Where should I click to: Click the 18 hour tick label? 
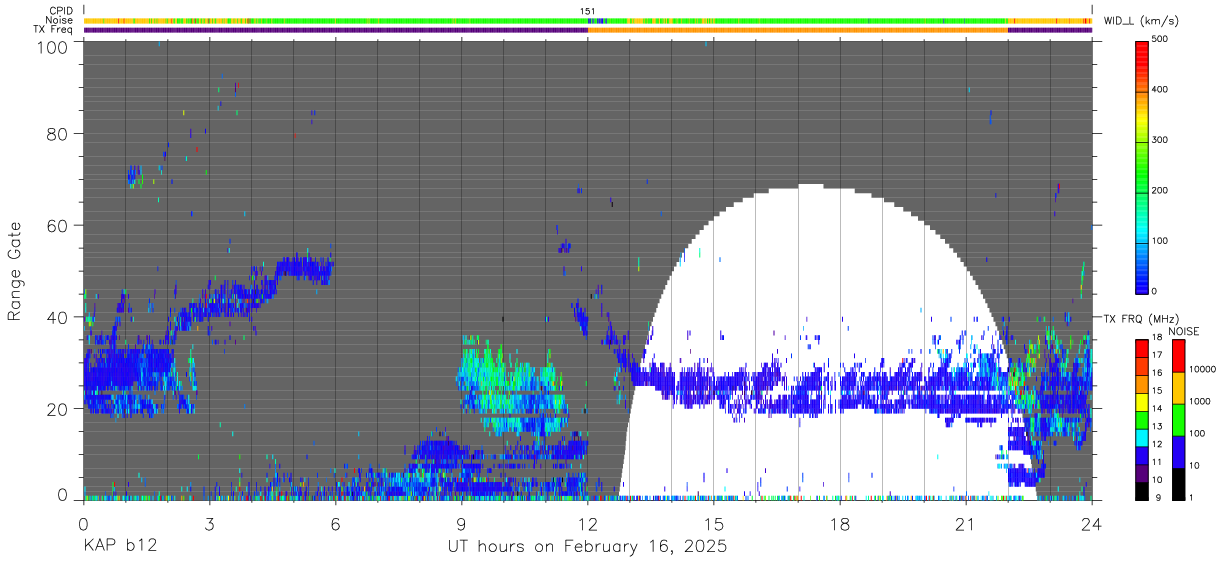click(x=839, y=523)
